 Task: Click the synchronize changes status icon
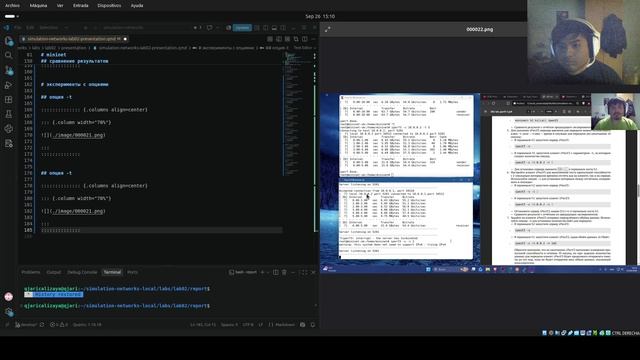click(x=42, y=325)
